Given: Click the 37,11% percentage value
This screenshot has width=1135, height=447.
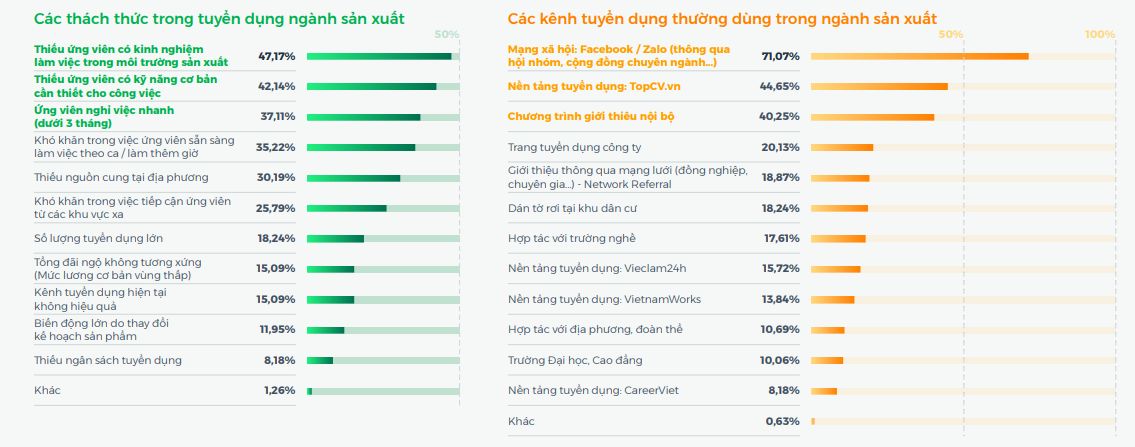Looking at the screenshot, I should tap(276, 116).
